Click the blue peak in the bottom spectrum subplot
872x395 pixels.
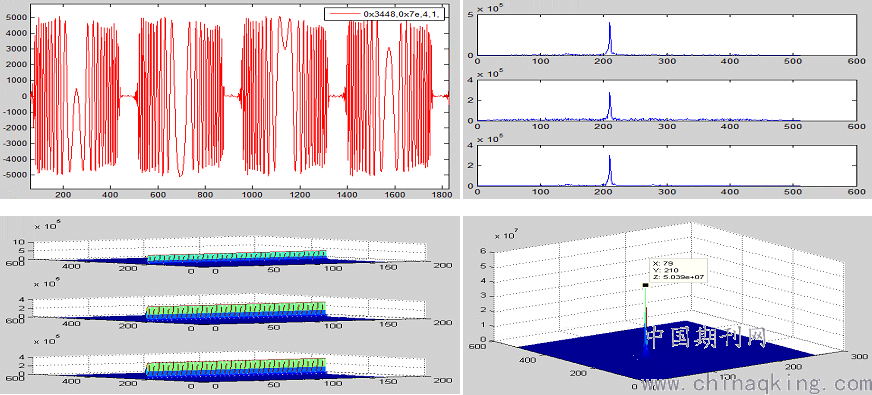coord(610,170)
